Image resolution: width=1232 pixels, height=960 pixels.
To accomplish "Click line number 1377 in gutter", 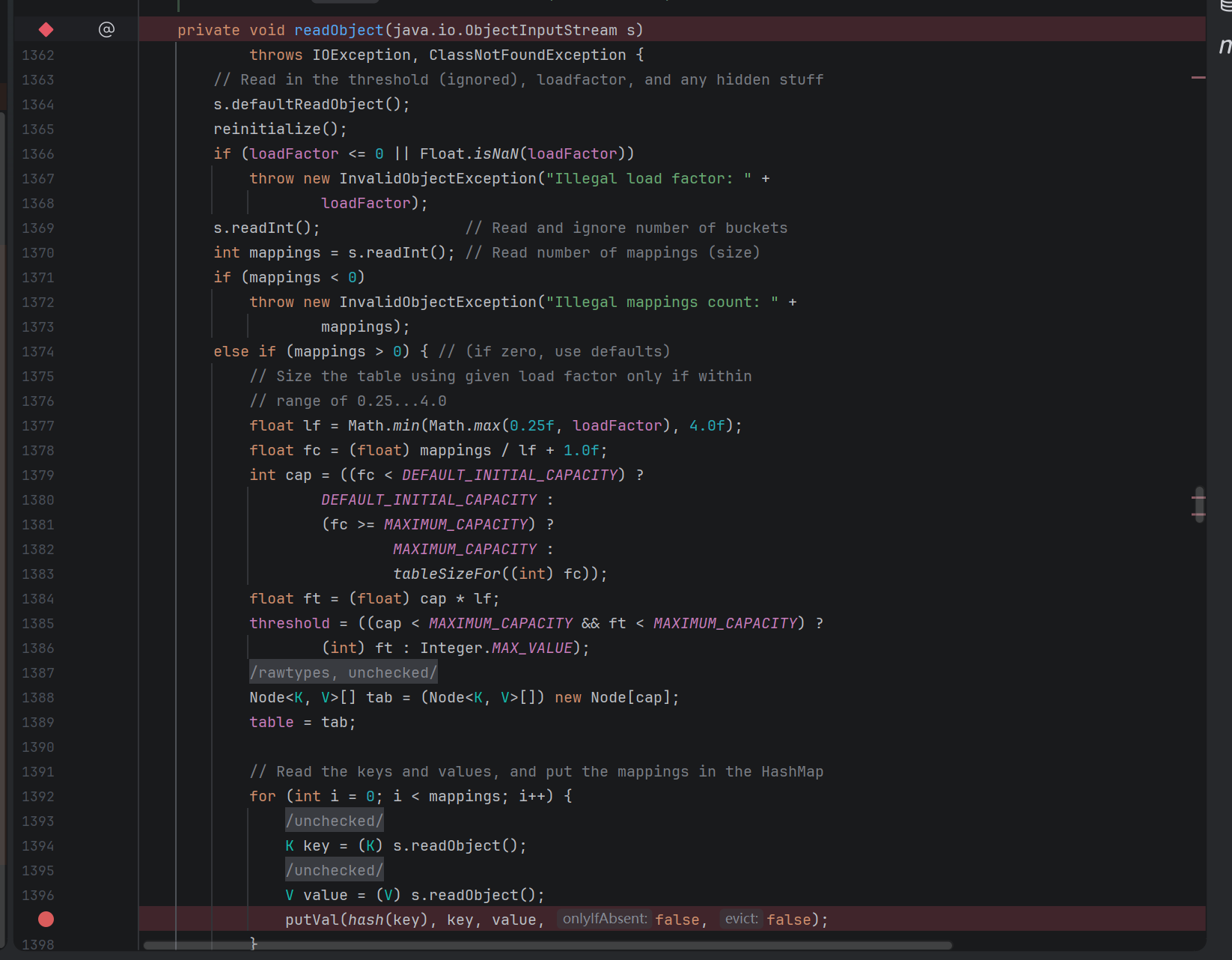I will click(x=37, y=425).
